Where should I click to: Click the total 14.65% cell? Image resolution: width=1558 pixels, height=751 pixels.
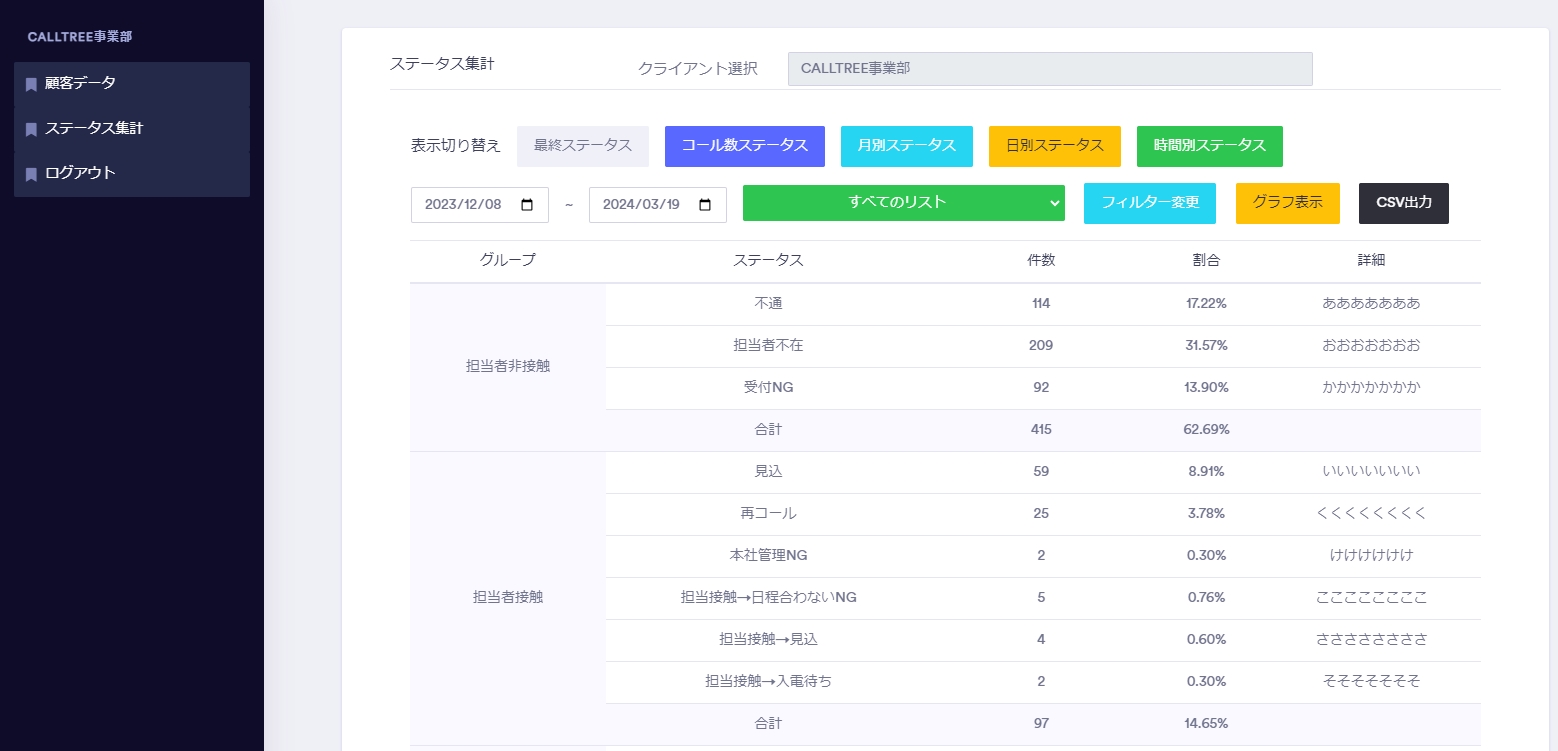click(x=1207, y=724)
